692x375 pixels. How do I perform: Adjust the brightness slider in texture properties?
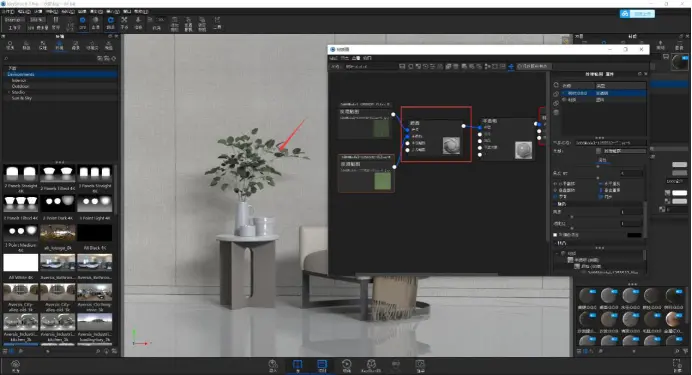click(572, 217)
